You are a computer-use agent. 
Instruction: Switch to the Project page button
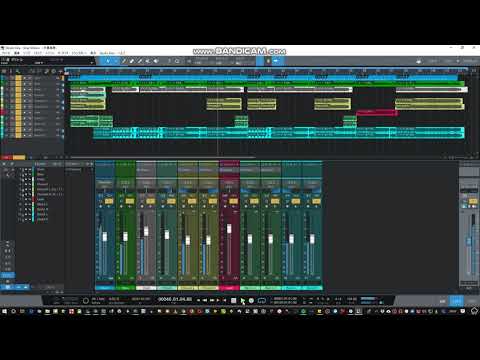click(x=470, y=61)
